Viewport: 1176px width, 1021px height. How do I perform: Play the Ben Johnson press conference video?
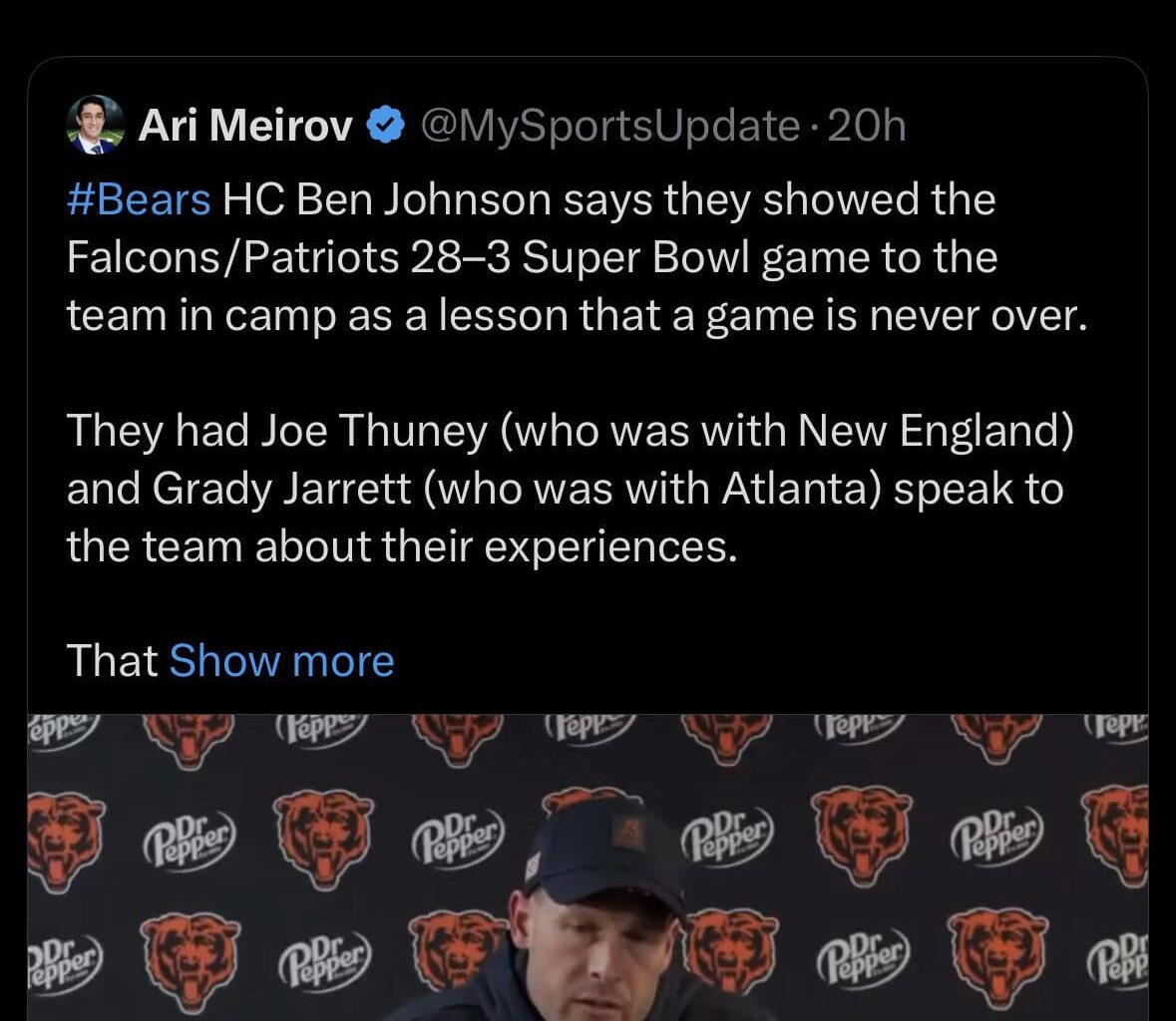[x=588, y=867]
